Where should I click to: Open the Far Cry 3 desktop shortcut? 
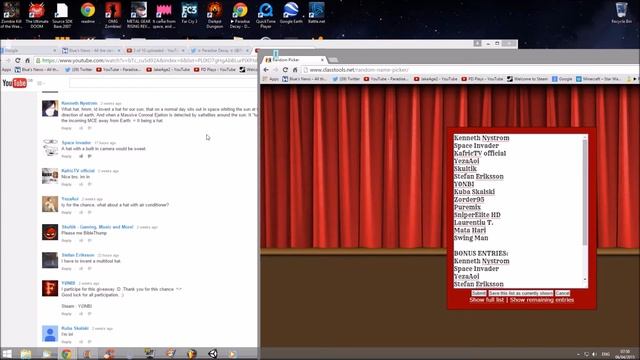click(189, 14)
